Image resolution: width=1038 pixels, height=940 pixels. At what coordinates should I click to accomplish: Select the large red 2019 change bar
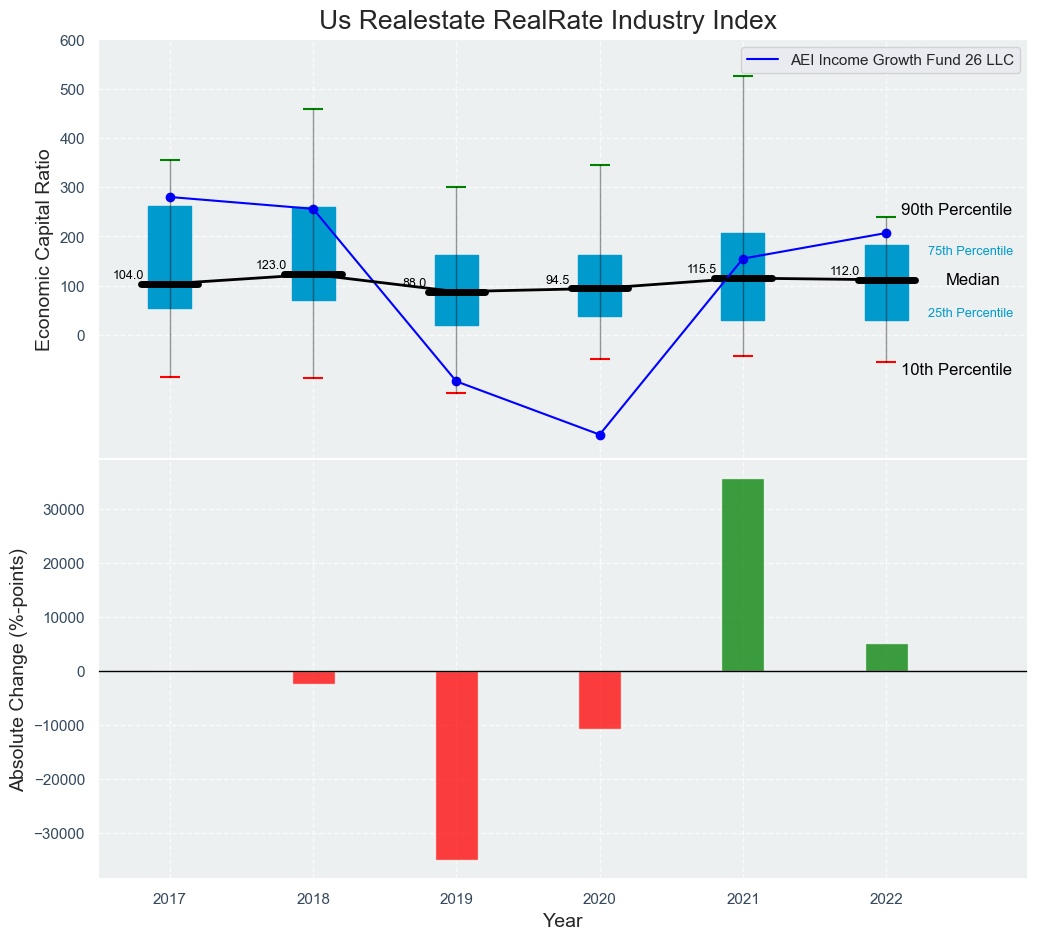click(456, 765)
